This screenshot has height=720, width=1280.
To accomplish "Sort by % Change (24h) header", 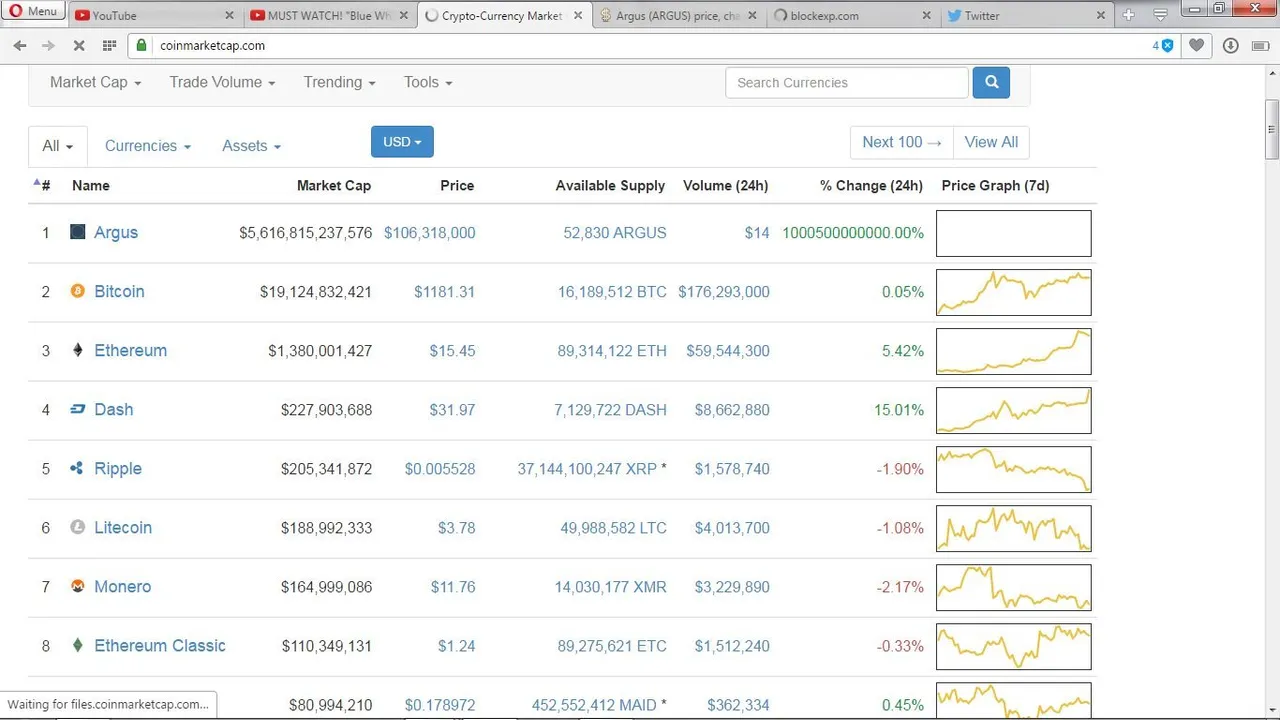I will click(x=871, y=185).
